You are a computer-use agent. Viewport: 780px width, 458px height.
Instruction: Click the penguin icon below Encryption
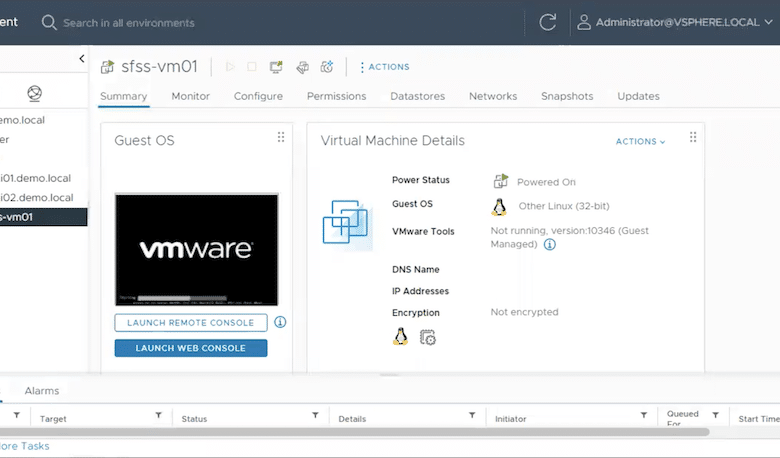400,337
